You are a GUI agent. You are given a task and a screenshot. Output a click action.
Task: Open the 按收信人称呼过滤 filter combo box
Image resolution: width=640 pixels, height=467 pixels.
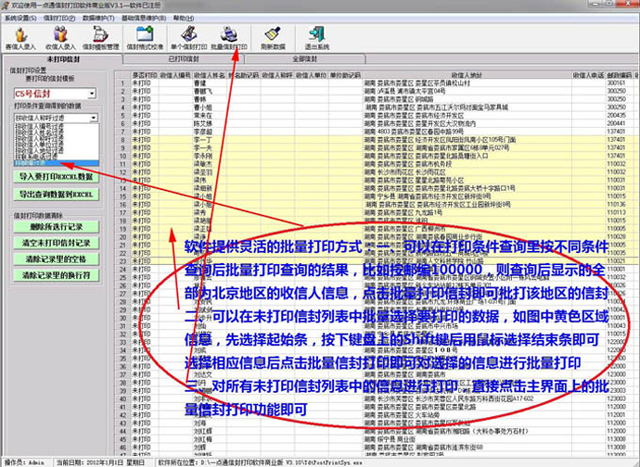pos(93,118)
